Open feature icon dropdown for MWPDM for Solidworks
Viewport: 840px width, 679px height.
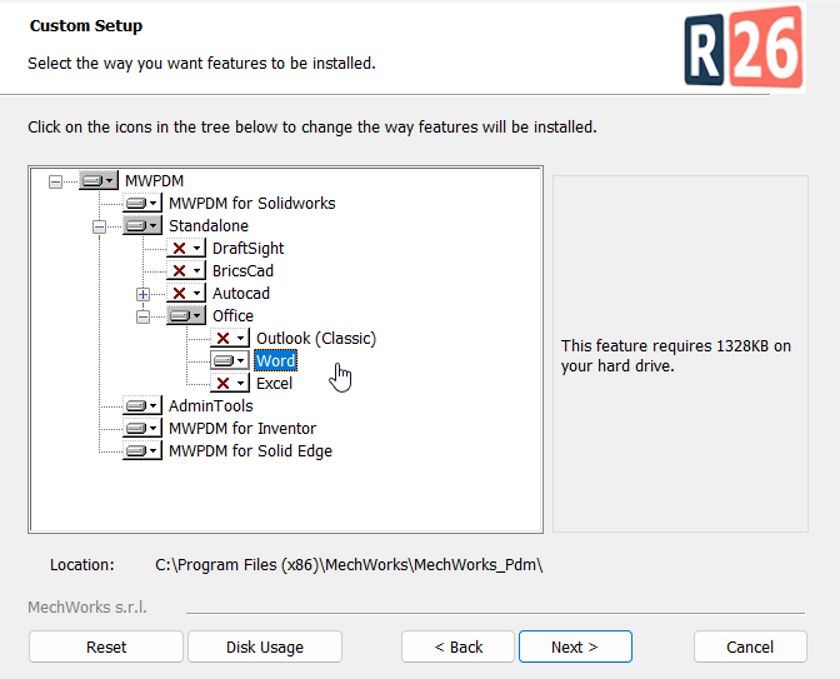point(142,203)
